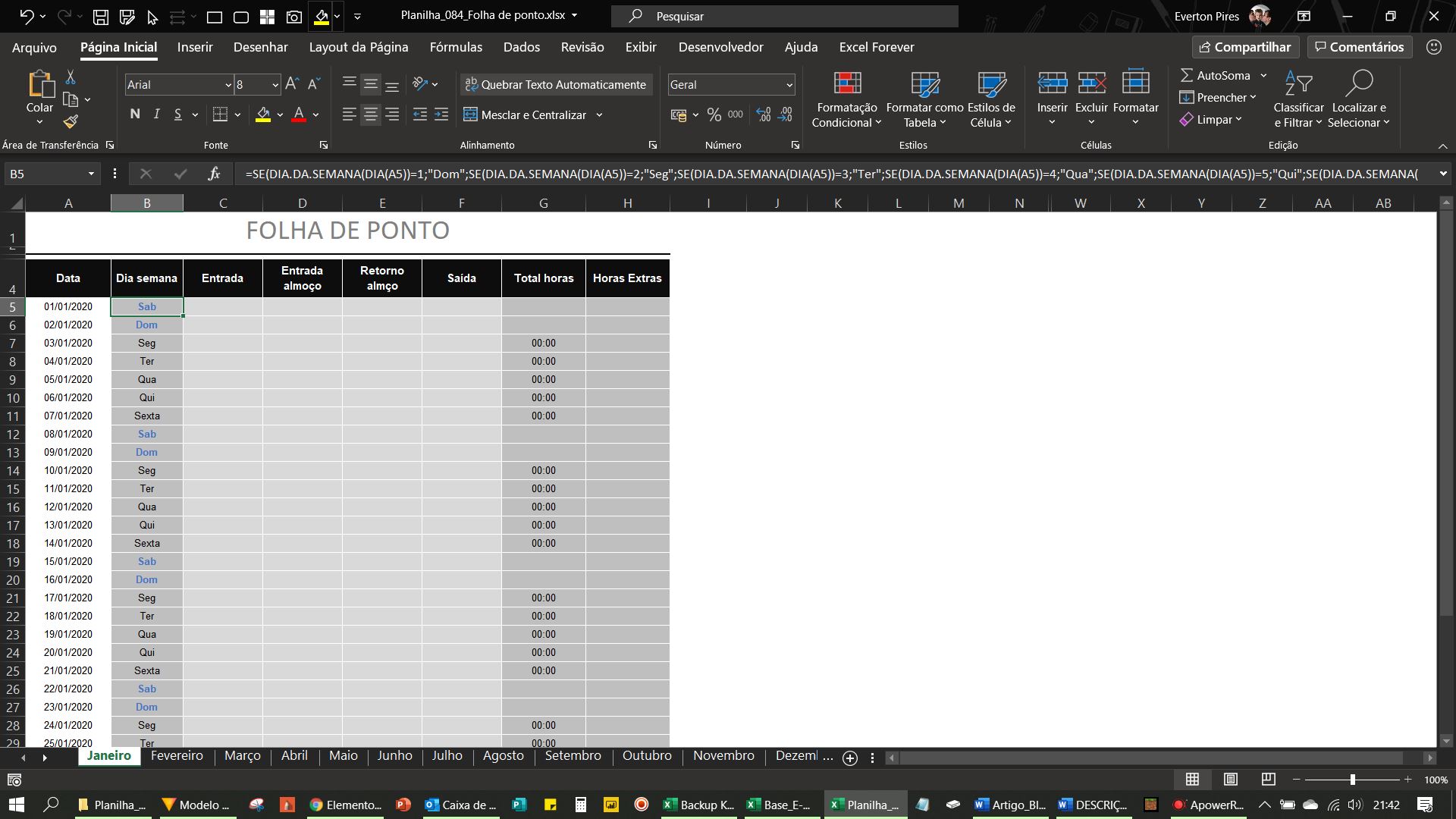Toggle align text right

[392, 115]
